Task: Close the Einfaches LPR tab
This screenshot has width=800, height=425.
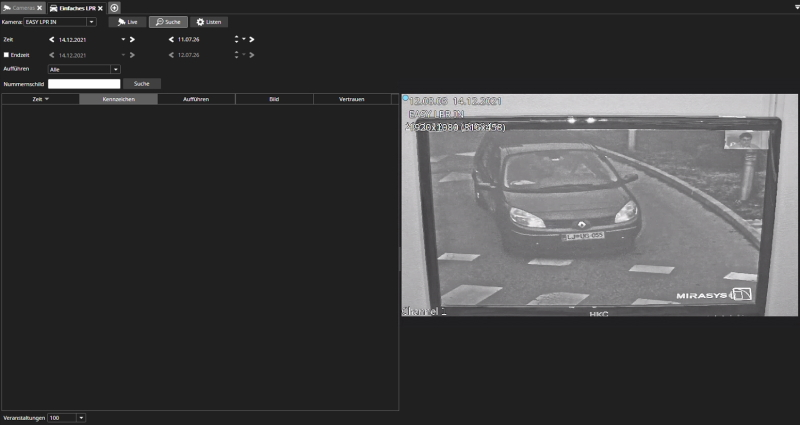Action: (x=100, y=8)
